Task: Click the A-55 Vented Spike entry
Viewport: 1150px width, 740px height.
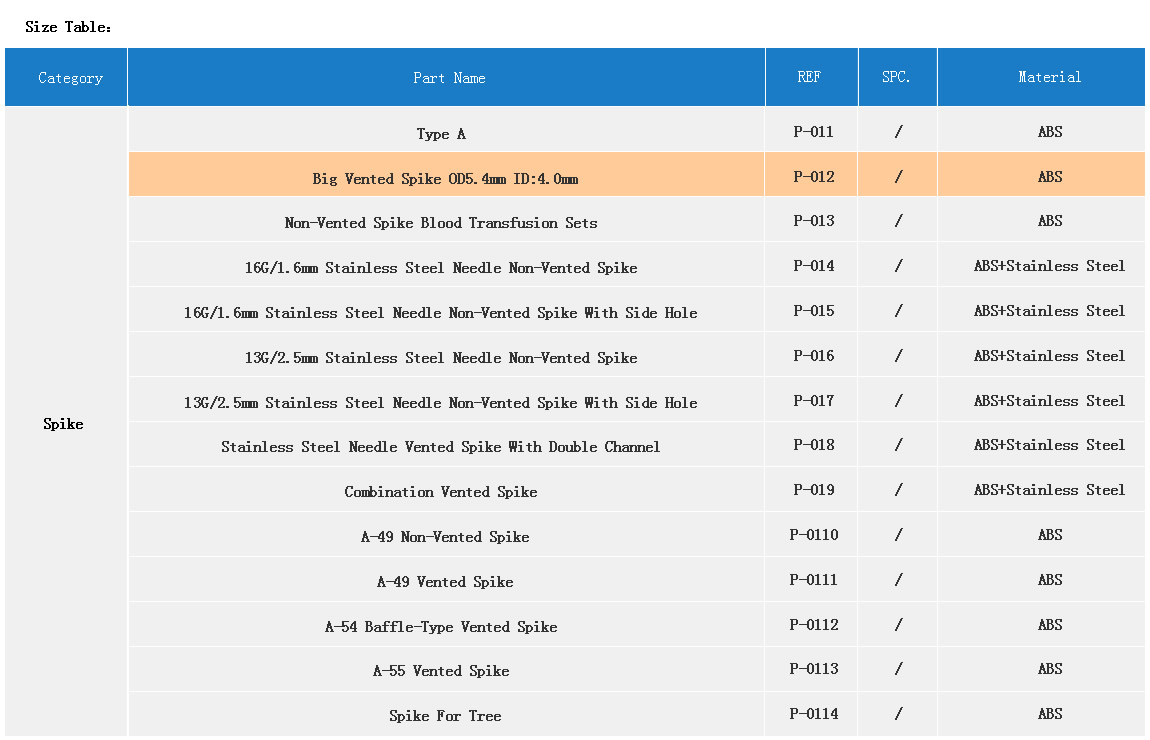Action: [x=441, y=671]
